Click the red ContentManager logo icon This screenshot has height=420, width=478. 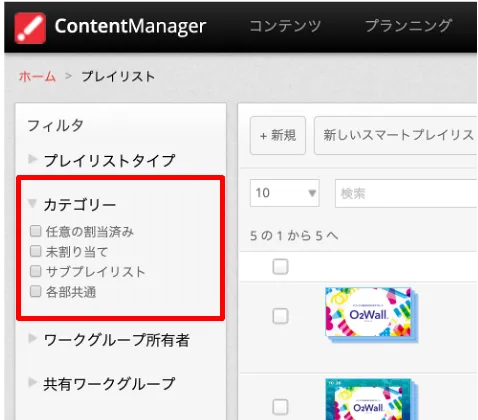click(30, 28)
